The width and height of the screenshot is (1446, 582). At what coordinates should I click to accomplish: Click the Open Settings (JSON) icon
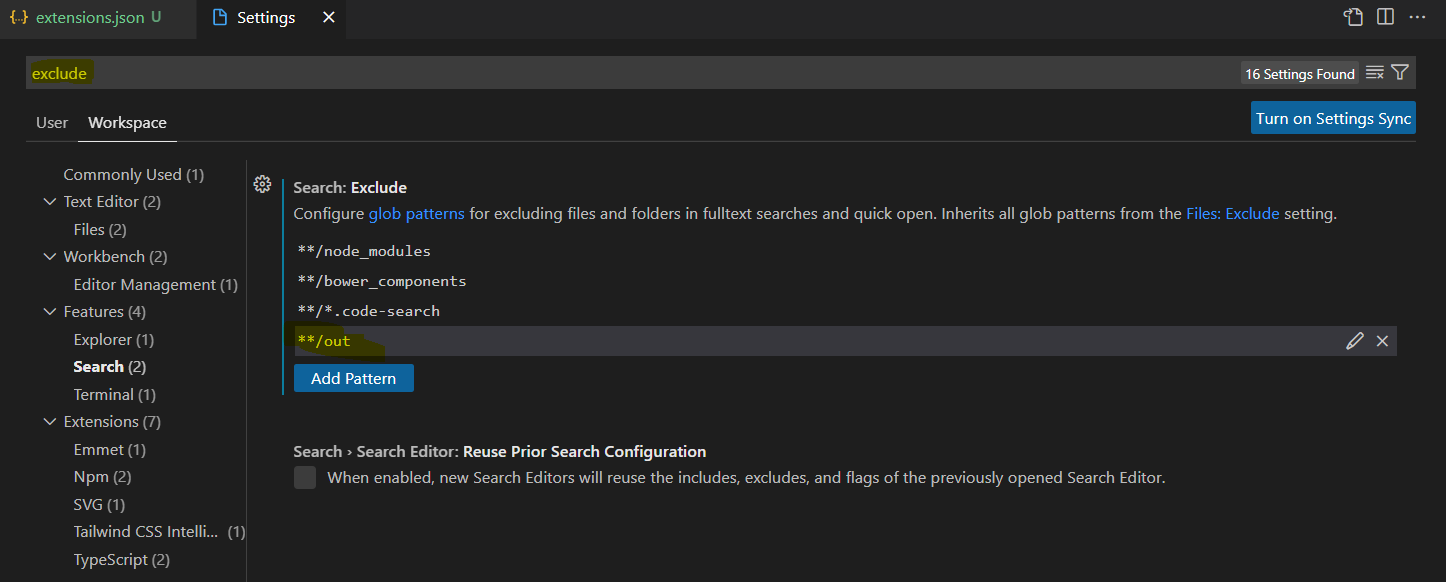click(1353, 17)
